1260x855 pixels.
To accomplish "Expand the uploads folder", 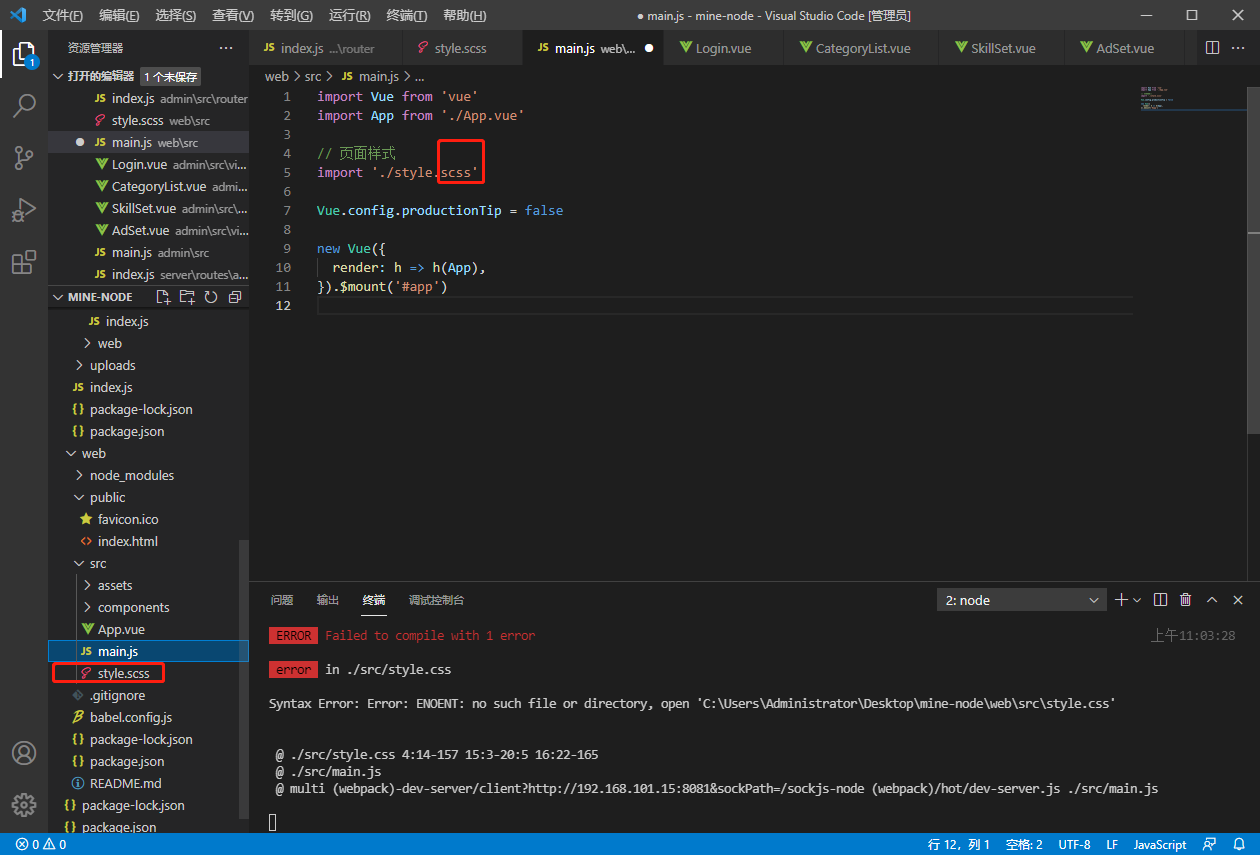I will click(112, 365).
